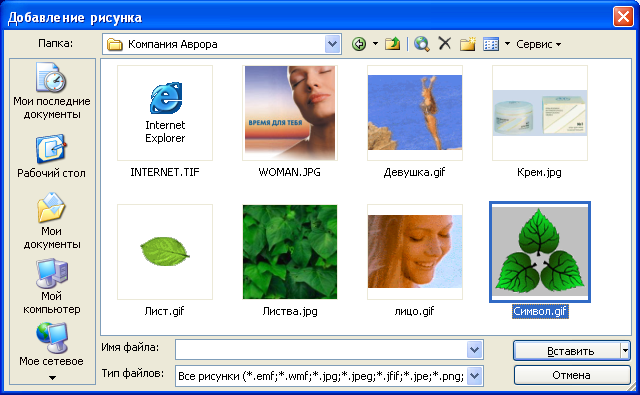Screen dimensions: 640x395
Task: Click the INTERNET.TIF file name
Action: tap(165, 172)
